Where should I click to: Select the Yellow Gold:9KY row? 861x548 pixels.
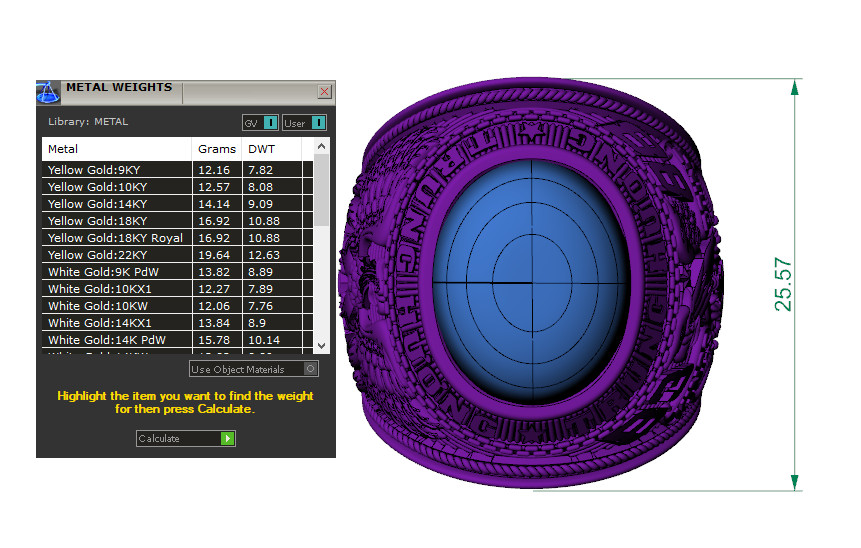[116, 170]
